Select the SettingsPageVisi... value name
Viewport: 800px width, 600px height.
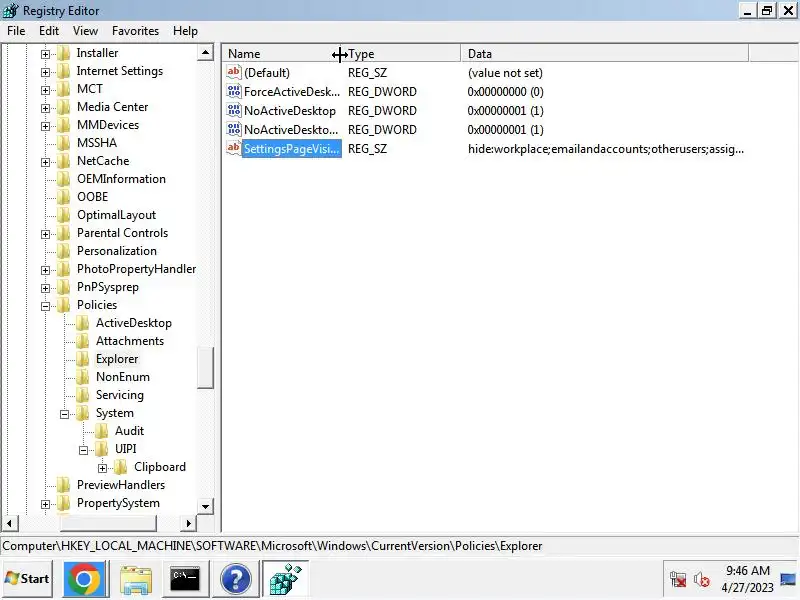point(292,148)
